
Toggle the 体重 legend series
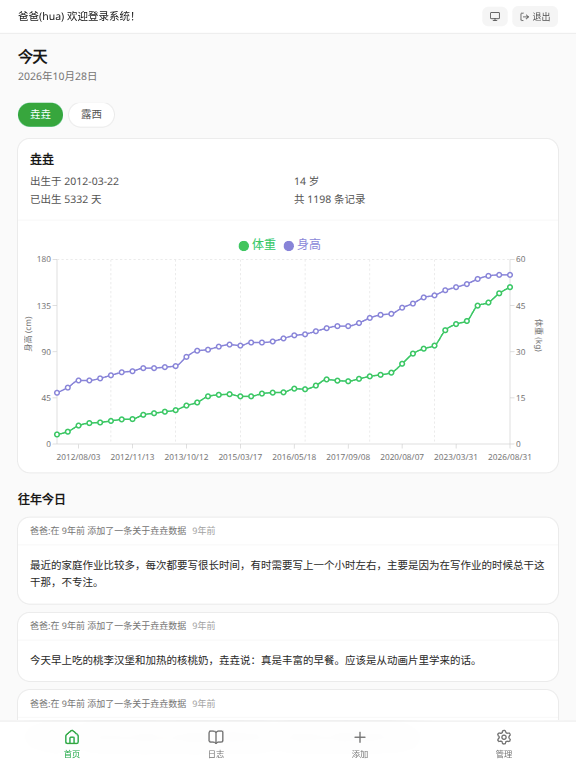click(x=257, y=245)
